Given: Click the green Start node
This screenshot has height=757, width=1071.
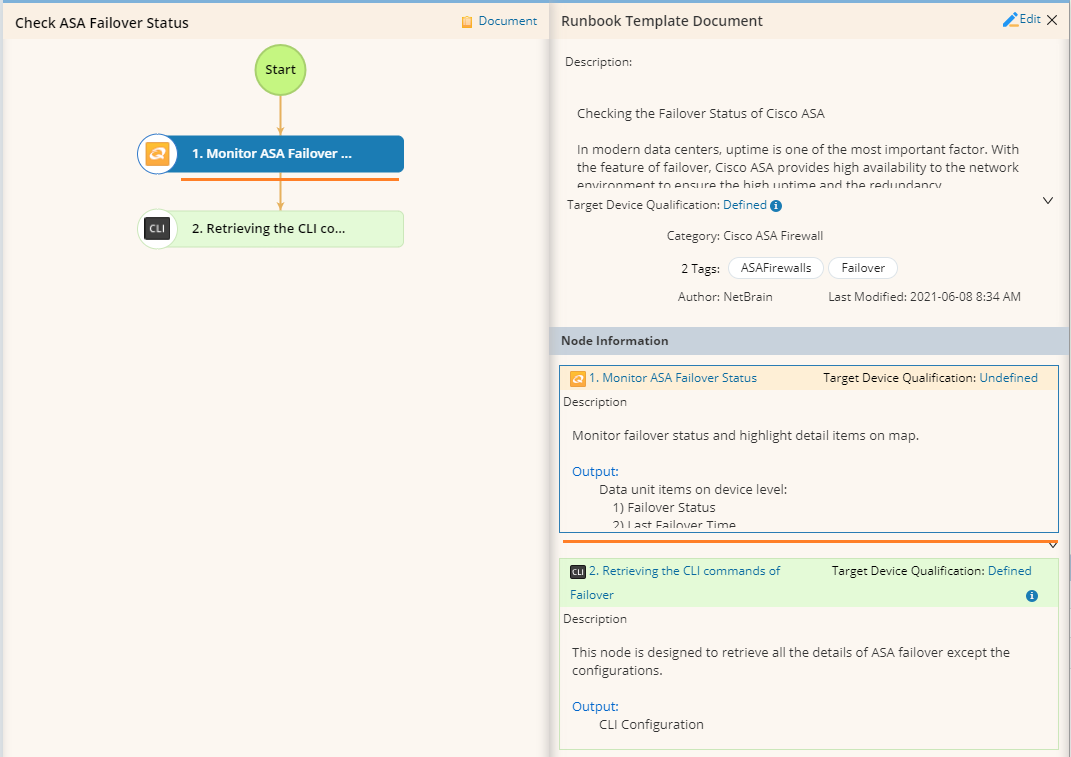Looking at the screenshot, I should click(x=280, y=69).
